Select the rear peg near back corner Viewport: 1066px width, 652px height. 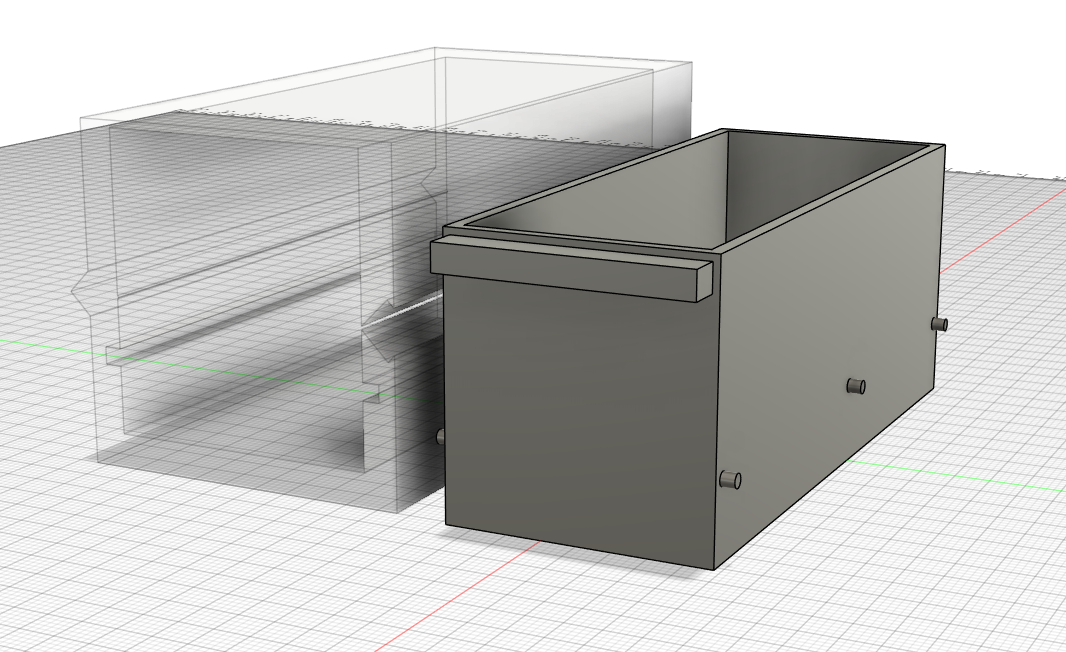[x=940, y=324]
